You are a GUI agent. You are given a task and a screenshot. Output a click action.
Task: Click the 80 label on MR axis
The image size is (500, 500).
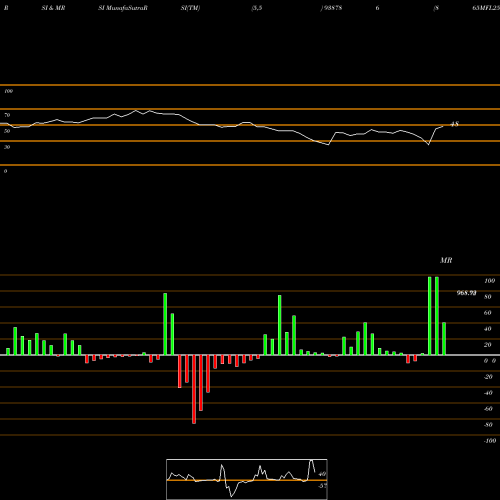[x=488, y=297]
